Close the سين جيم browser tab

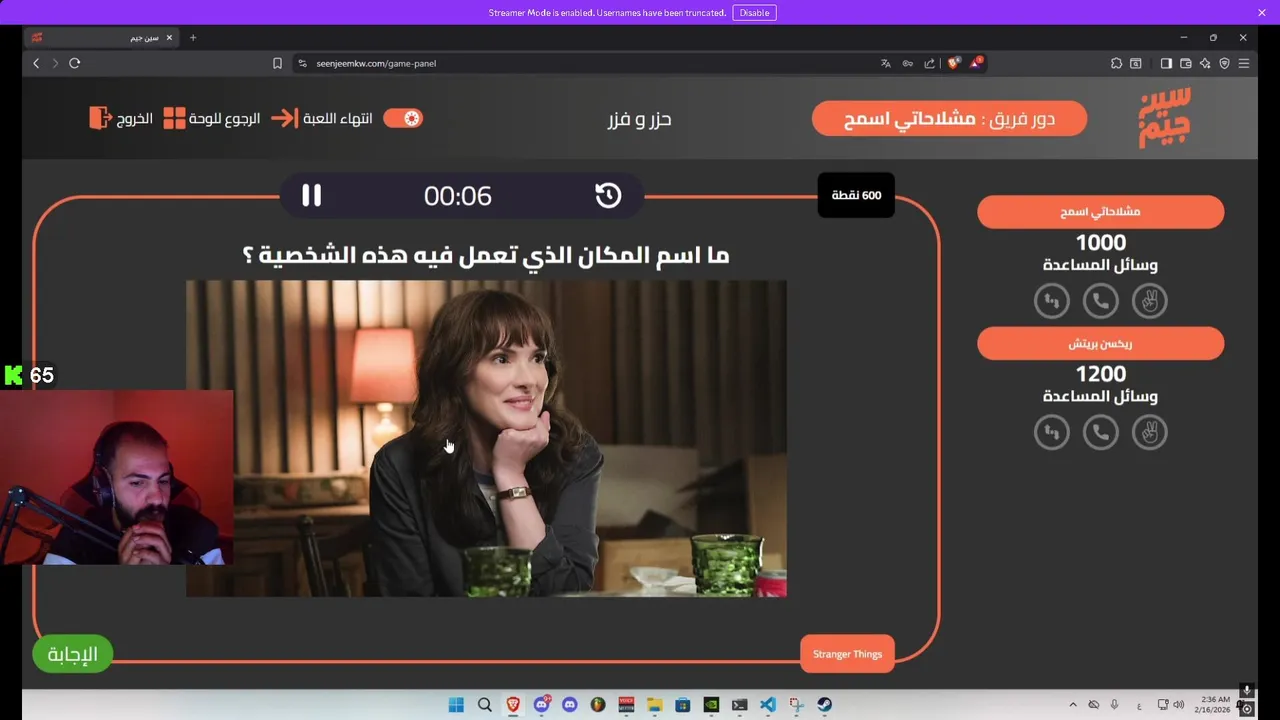tap(169, 38)
